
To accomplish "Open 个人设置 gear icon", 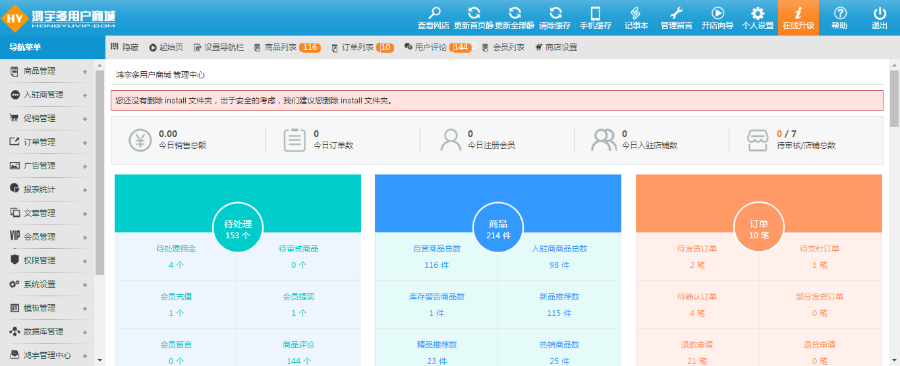I will coord(758,12).
